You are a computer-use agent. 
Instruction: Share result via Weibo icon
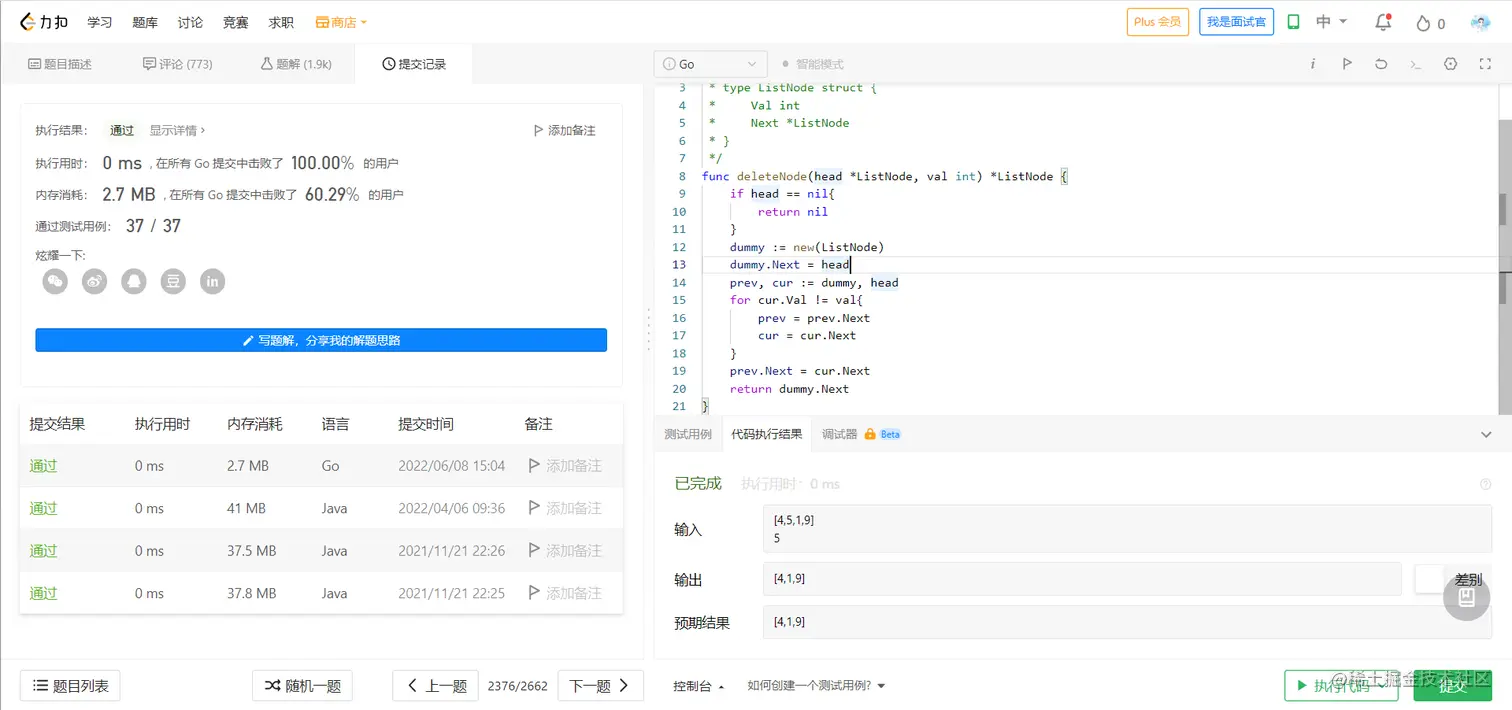coord(95,282)
